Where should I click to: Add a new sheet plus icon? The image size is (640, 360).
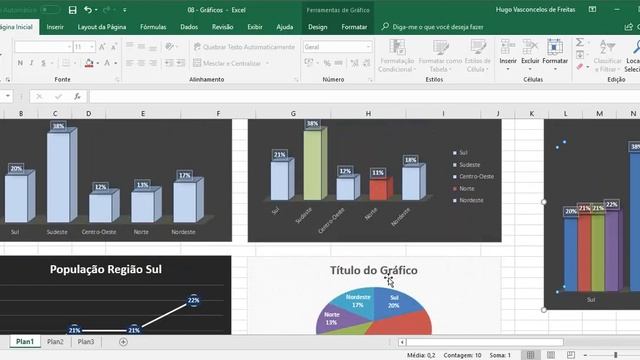pyautogui.click(x=123, y=342)
